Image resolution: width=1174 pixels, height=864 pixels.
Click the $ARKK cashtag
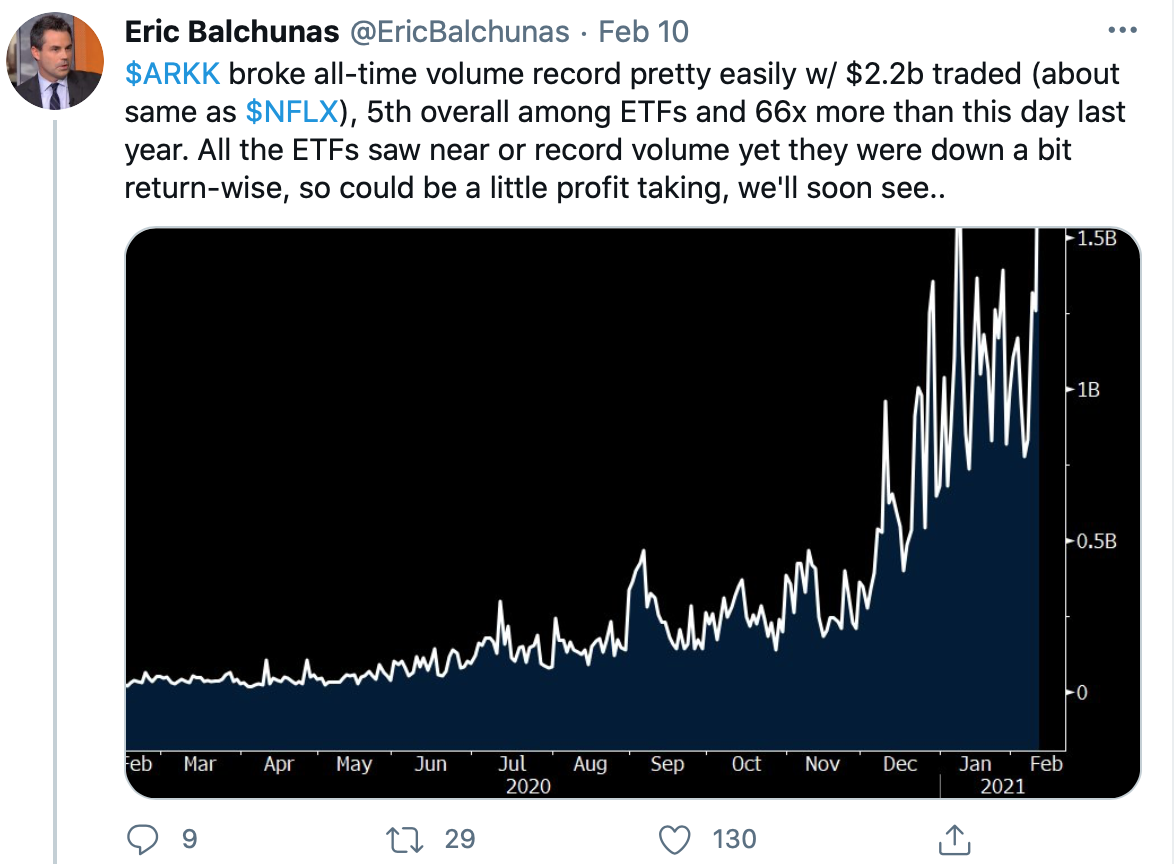pyautogui.click(x=172, y=74)
